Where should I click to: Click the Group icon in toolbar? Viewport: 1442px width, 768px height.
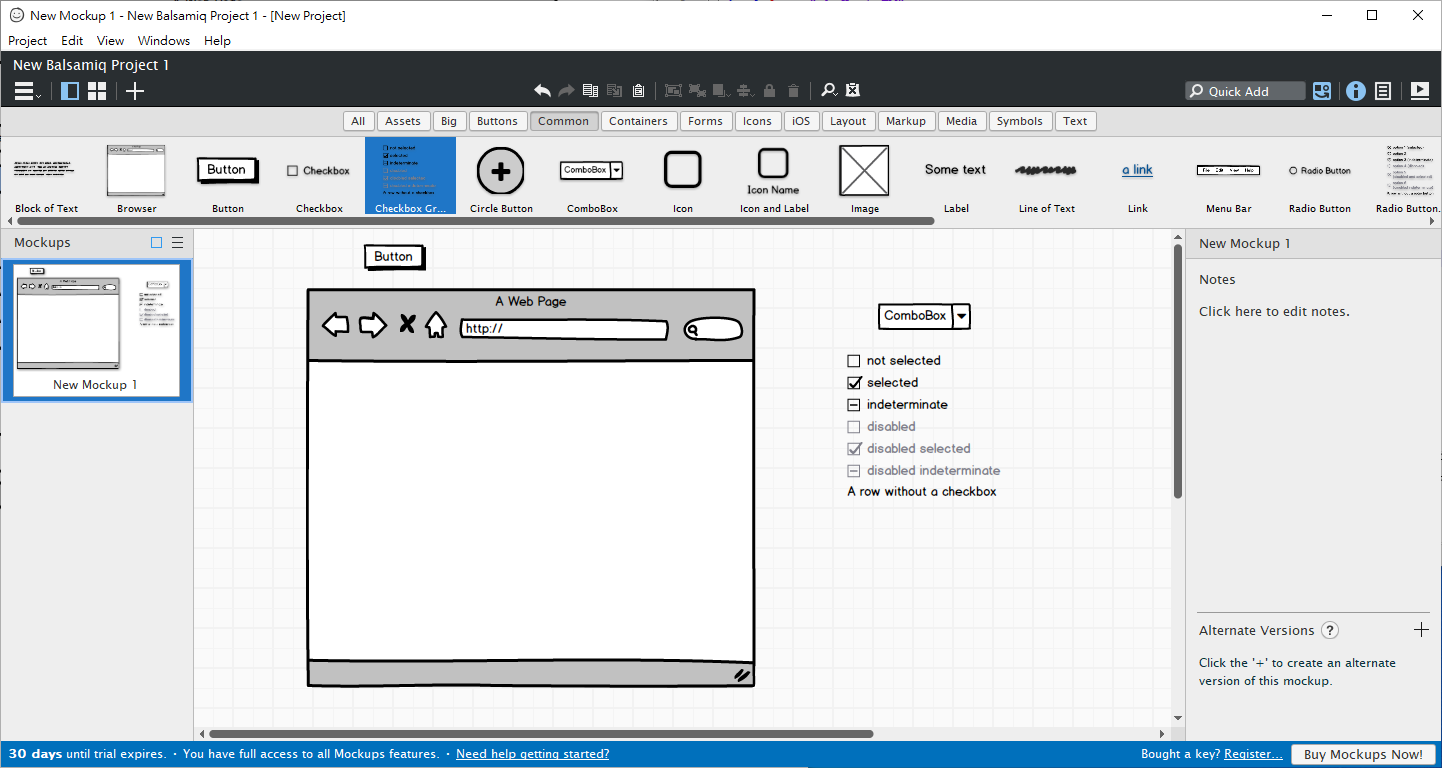coord(673,91)
